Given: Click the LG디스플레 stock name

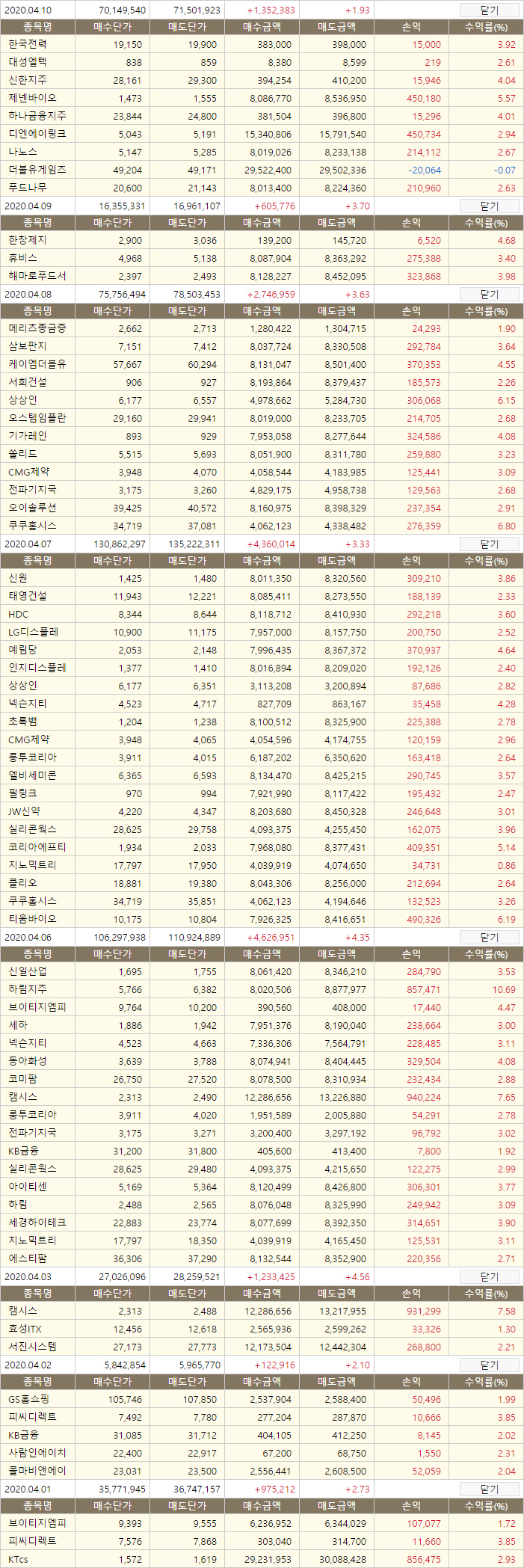Looking at the screenshot, I should click(x=33, y=632).
